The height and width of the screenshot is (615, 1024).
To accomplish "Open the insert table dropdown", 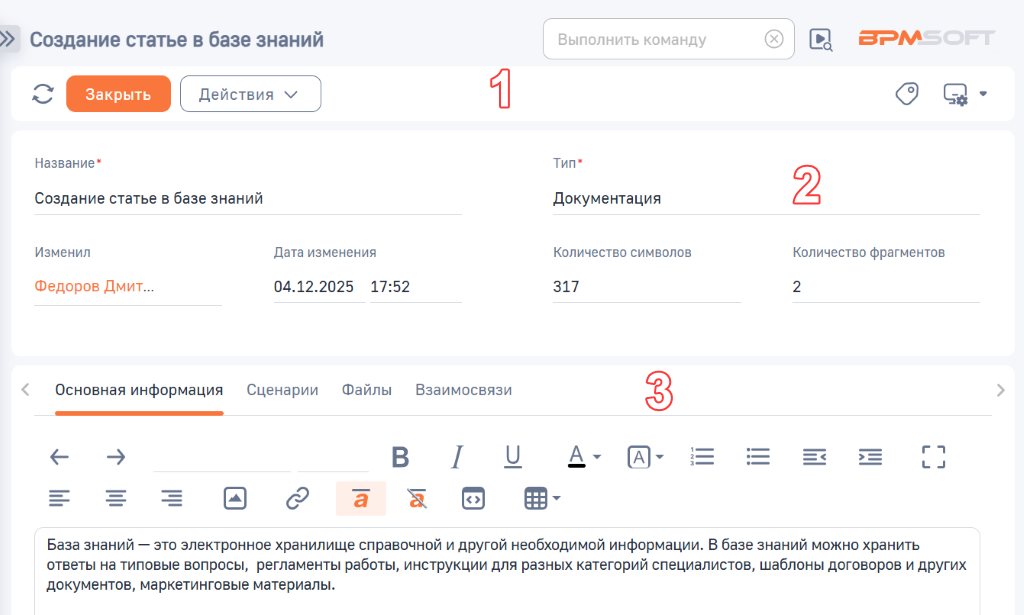I will [542, 499].
